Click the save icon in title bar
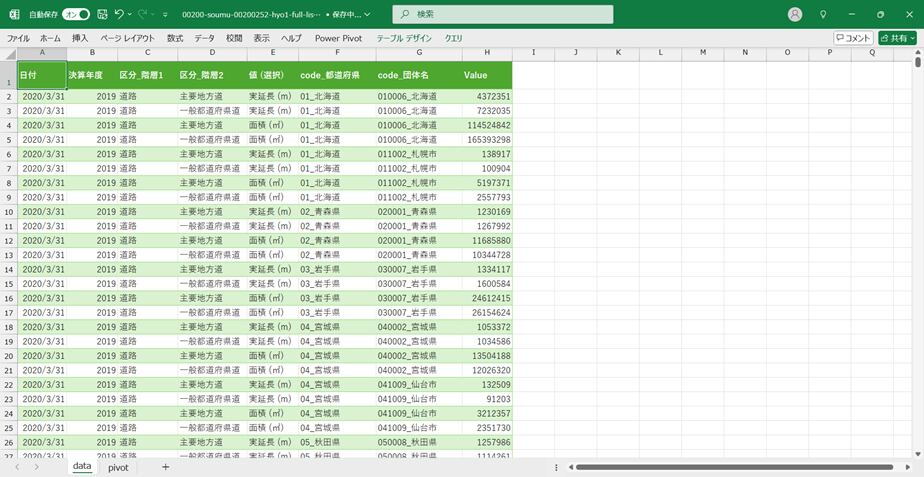924x477 pixels. (102, 14)
